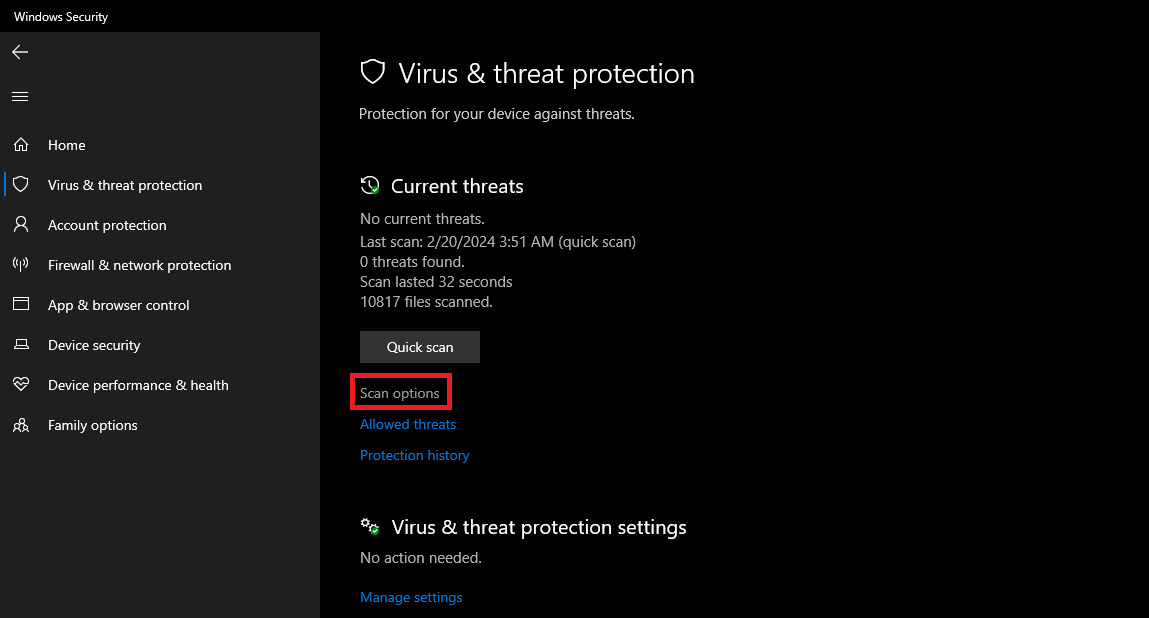Click the back arrow at the top left
This screenshot has height=618, width=1149.
[x=20, y=51]
